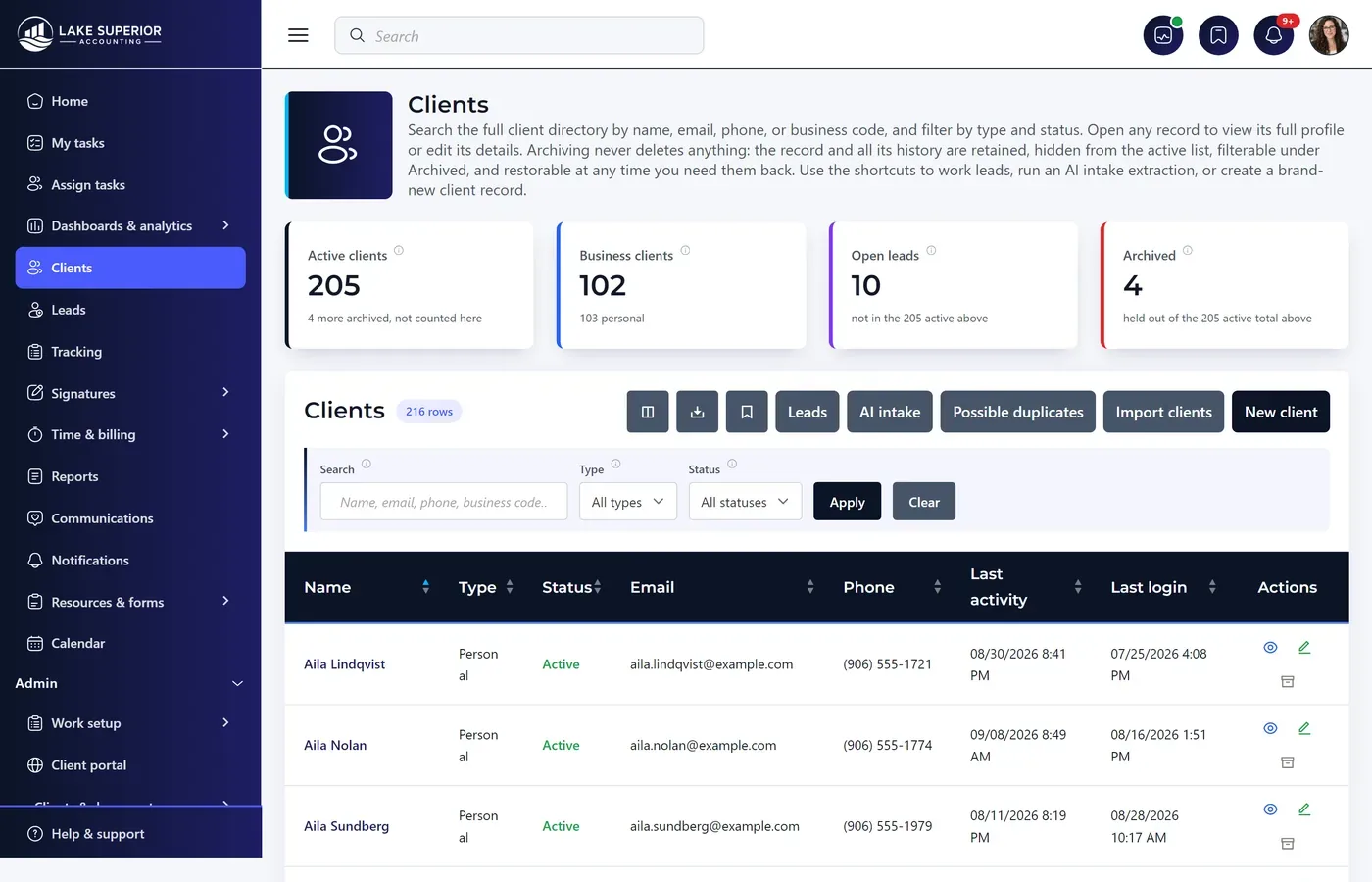Open the All statuses dropdown
Screen dimensions: 1372x882
pyautogui.click(x=745, y=502)
